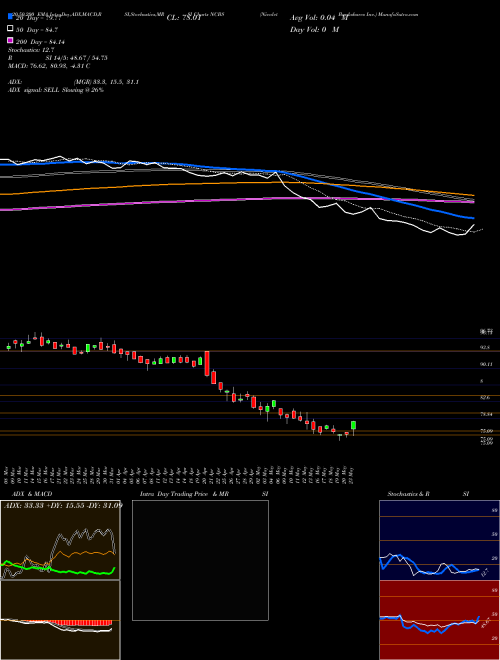Image resolution: width=500 pixels, height=660 pixels.
Task: Click the 92.8 price axis label
Action: point(485,348)
